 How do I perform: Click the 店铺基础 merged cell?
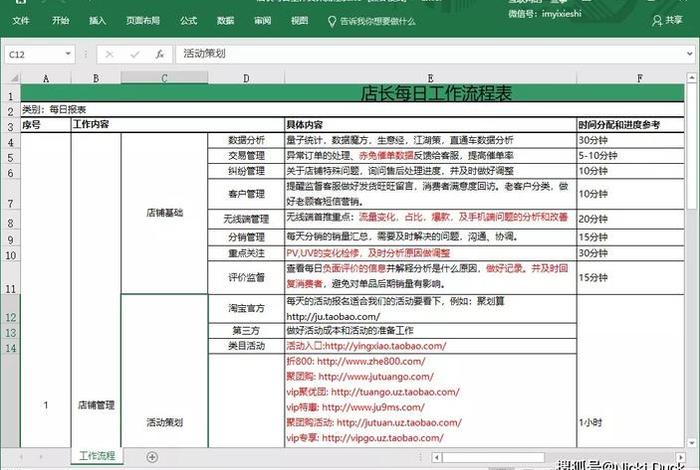pyautogui.click(x=164, y=213)
